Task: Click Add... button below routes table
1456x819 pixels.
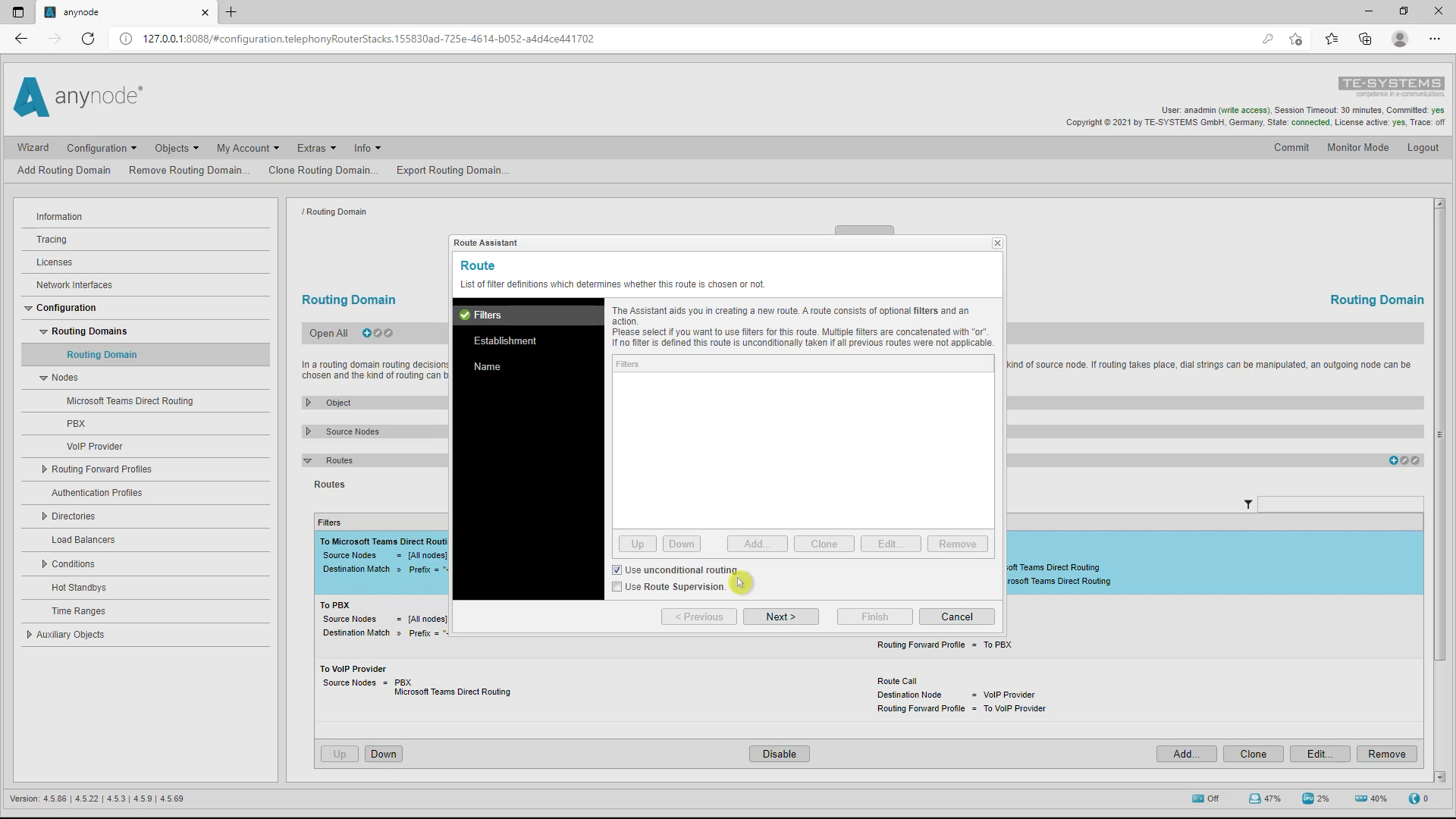Action: pyautogui.click(x=1186, y=754)
